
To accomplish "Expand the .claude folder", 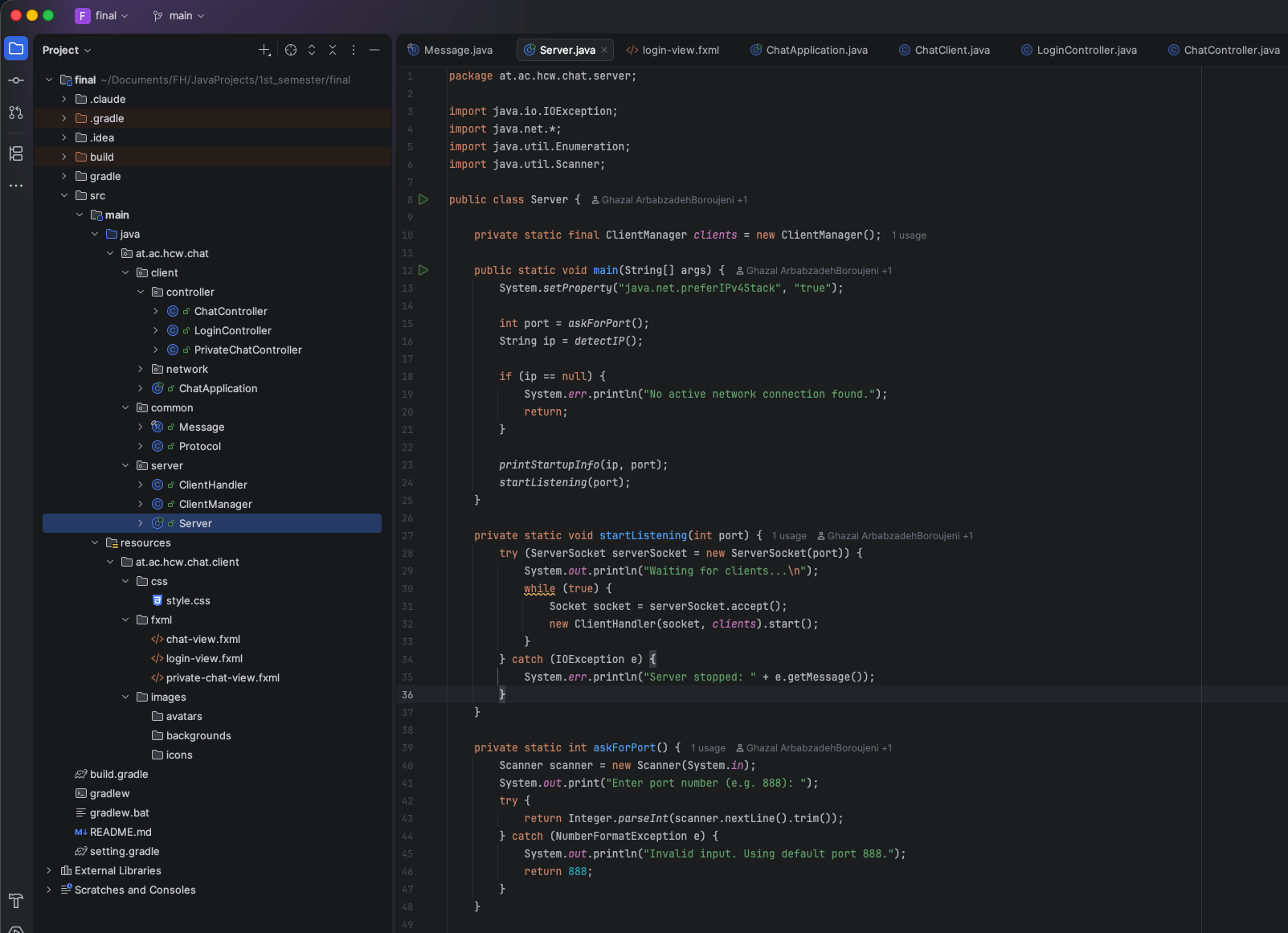I will [x=64, y=99].
